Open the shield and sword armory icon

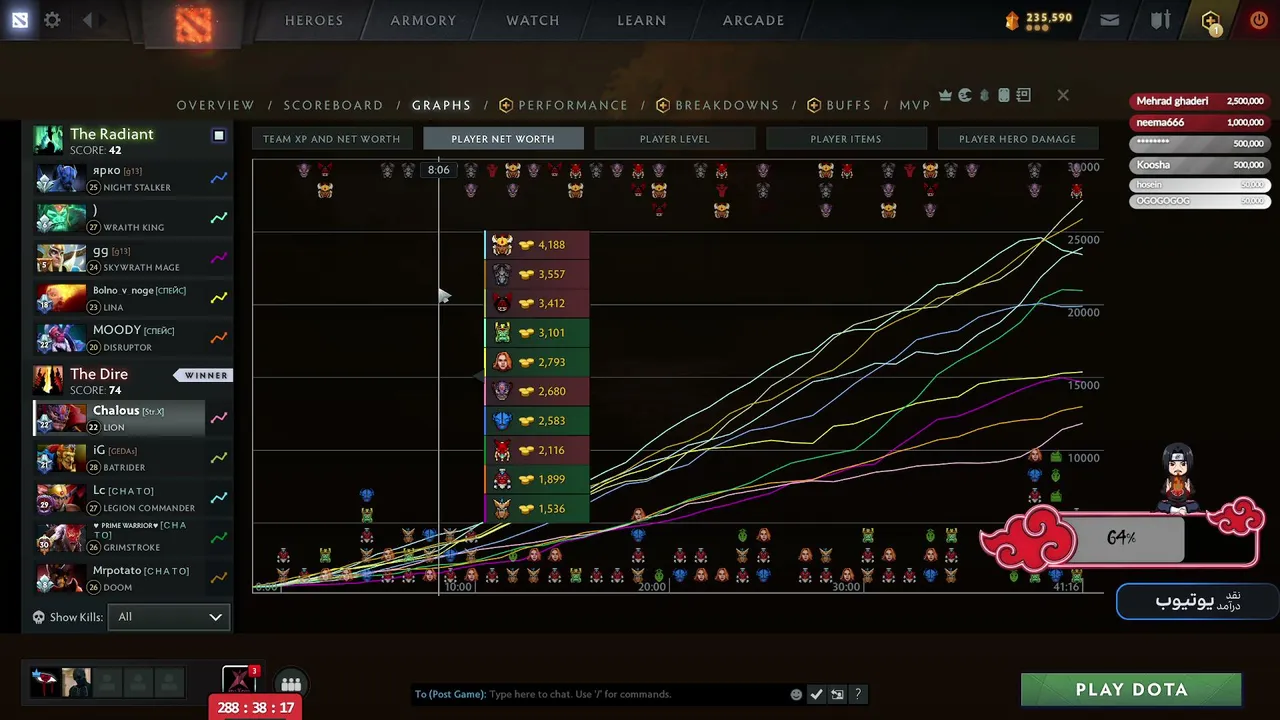pos(1160,20)
